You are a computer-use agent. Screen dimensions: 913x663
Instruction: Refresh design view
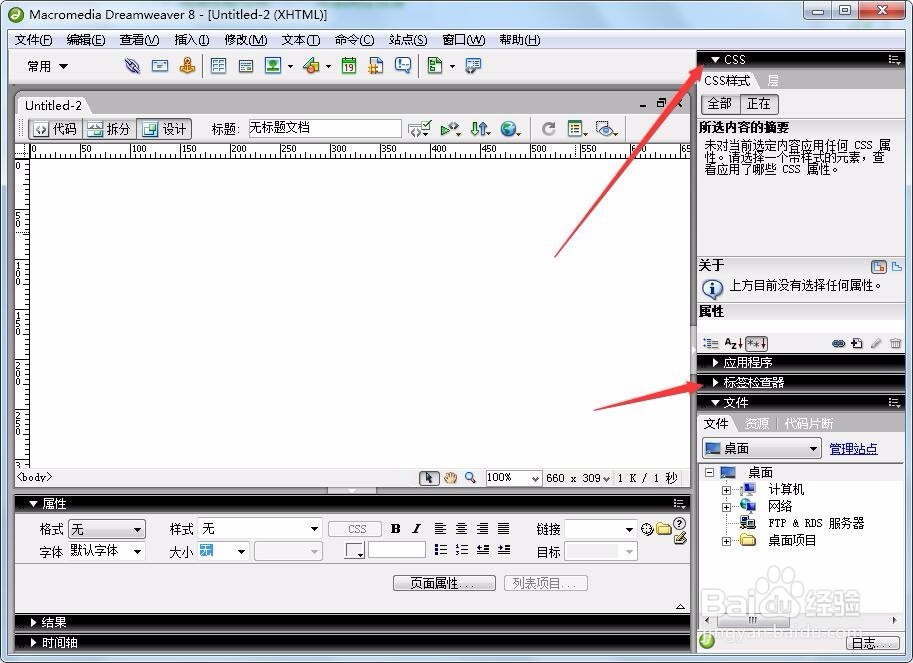(x=548, y=129)
